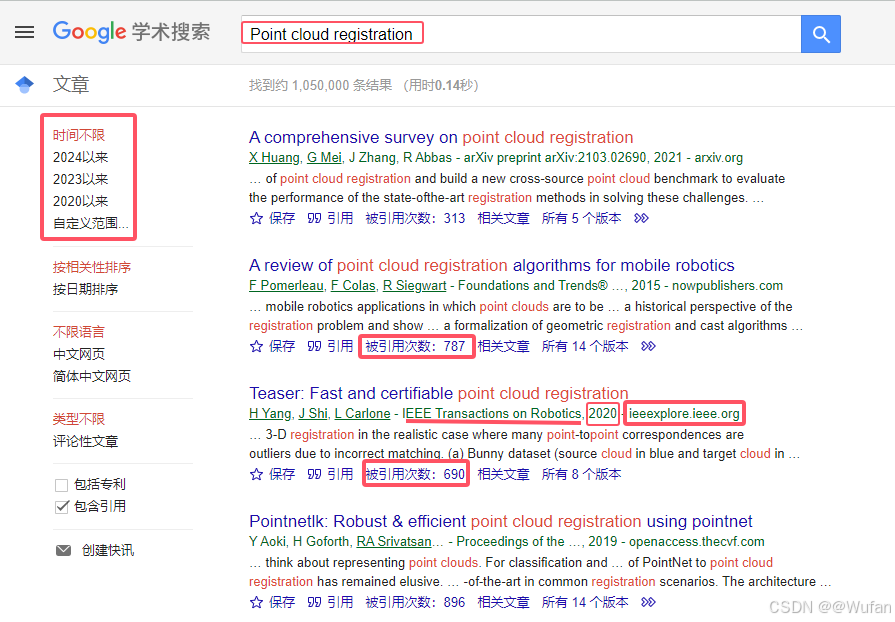Click quote cite icon for Teaser result

[x=314, y=474]
